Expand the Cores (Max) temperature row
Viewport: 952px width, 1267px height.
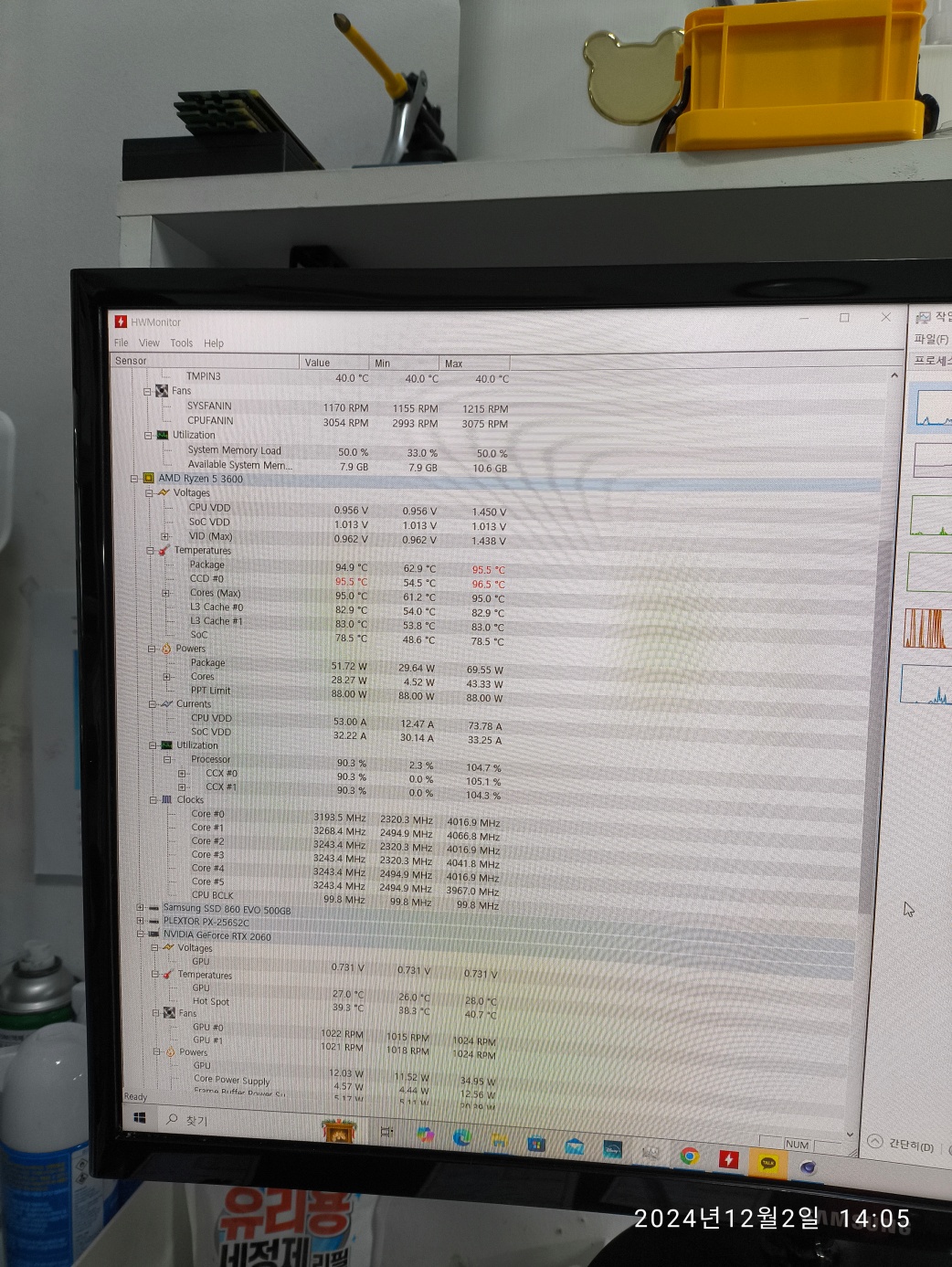[165, 593]
